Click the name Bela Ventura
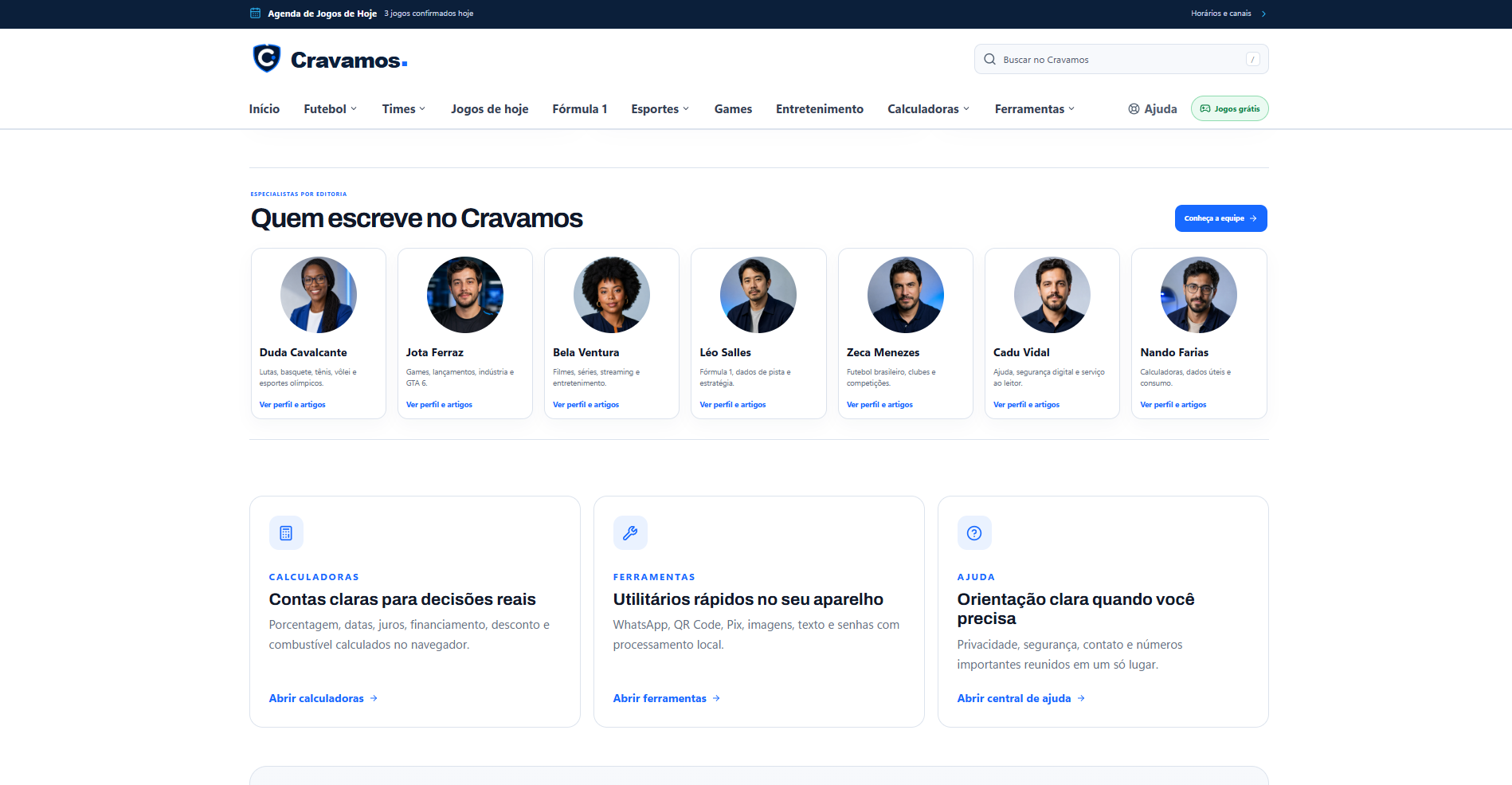Screen dimensions: 1512x785 [x=586, y=352]
